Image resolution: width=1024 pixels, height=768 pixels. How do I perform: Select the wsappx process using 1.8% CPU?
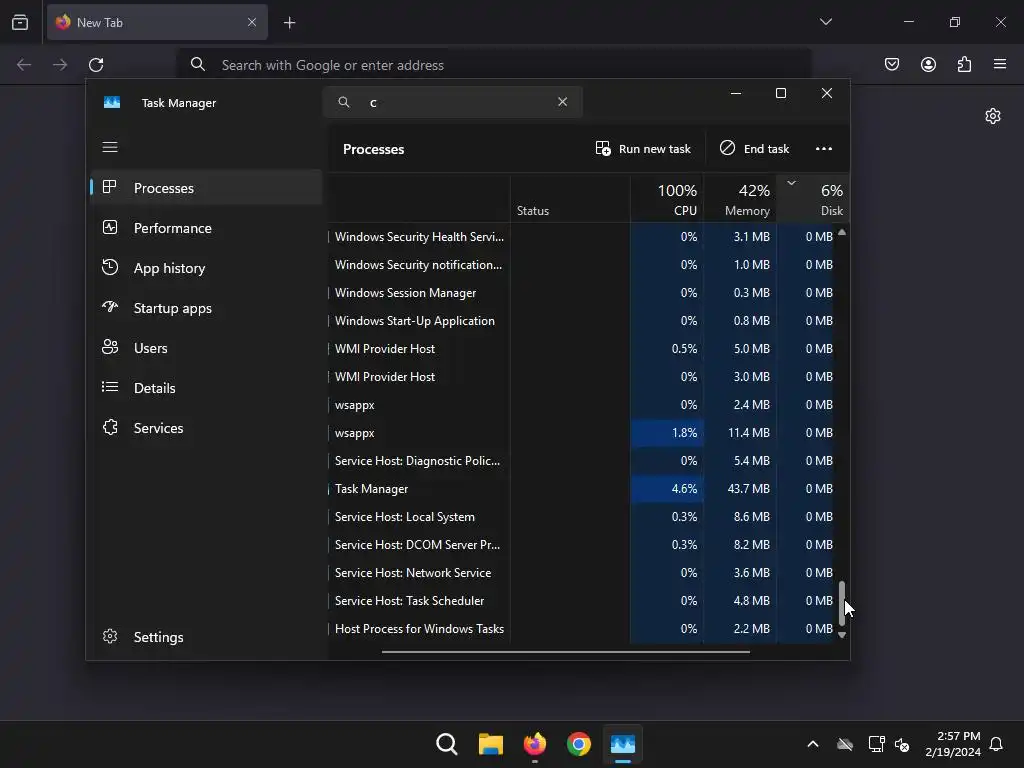(x=583, y=433)
